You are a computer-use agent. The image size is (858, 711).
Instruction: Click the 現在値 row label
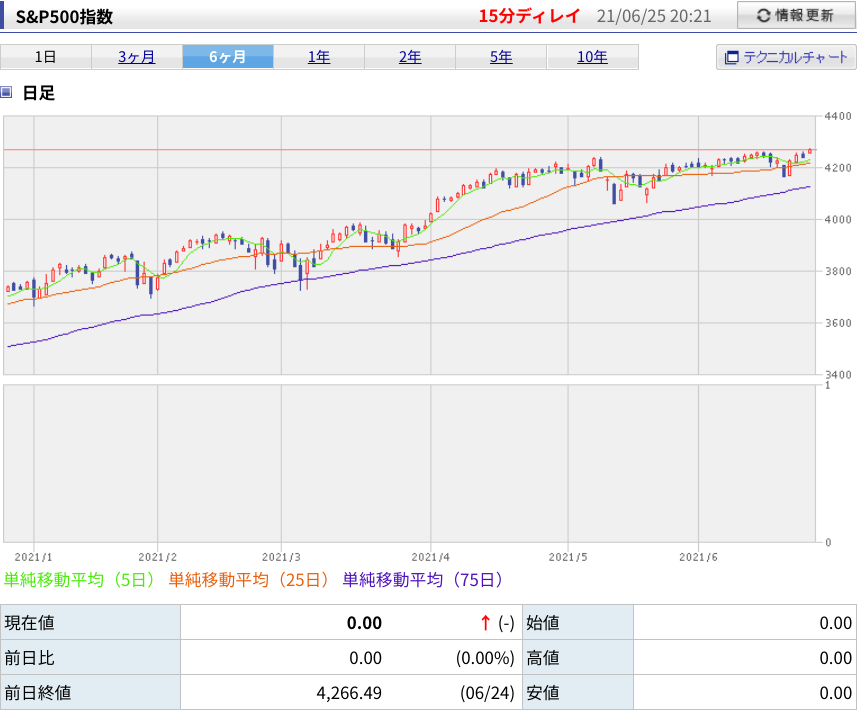[90, 623]
